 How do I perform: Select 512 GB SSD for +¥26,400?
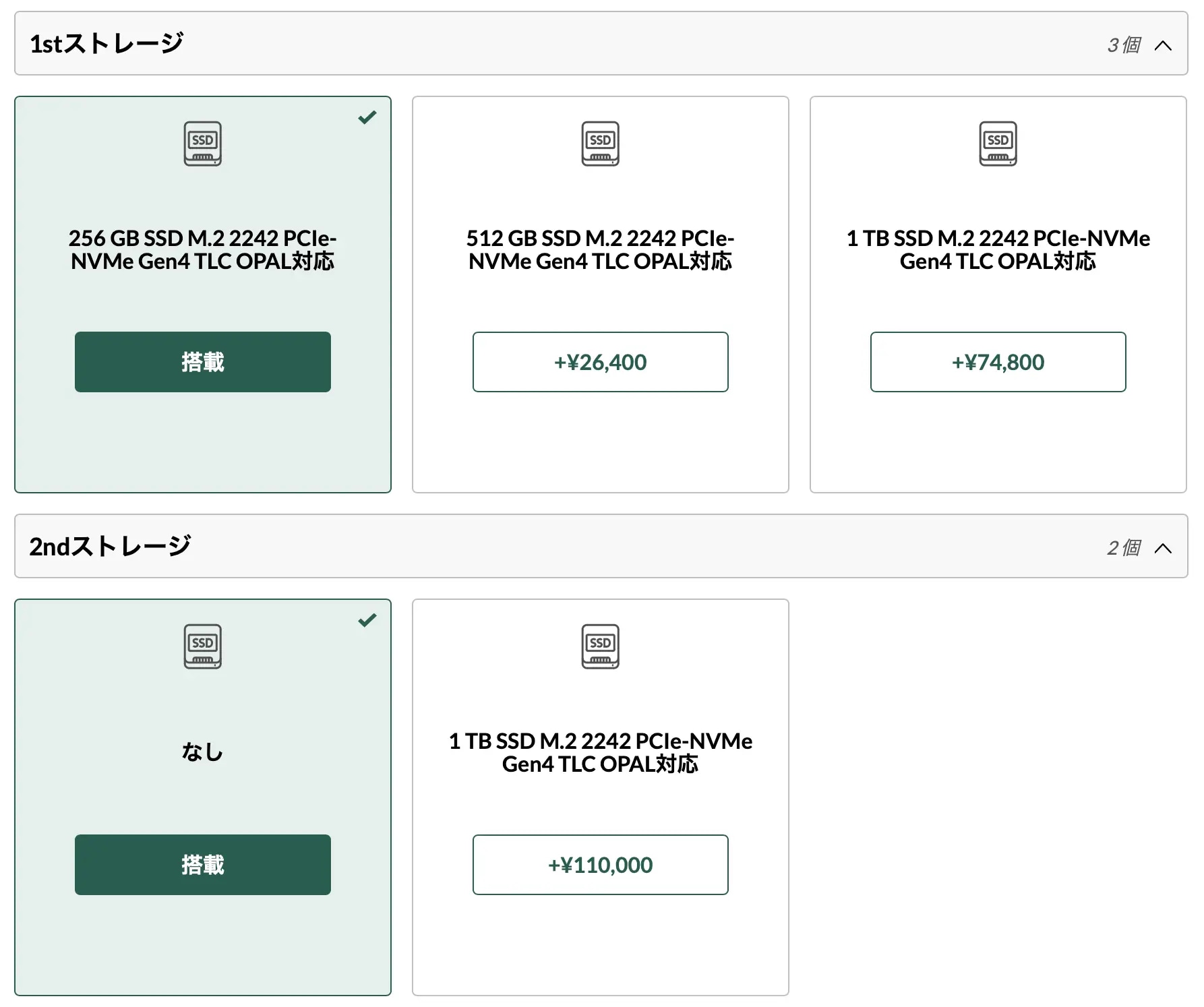(601, 362)
